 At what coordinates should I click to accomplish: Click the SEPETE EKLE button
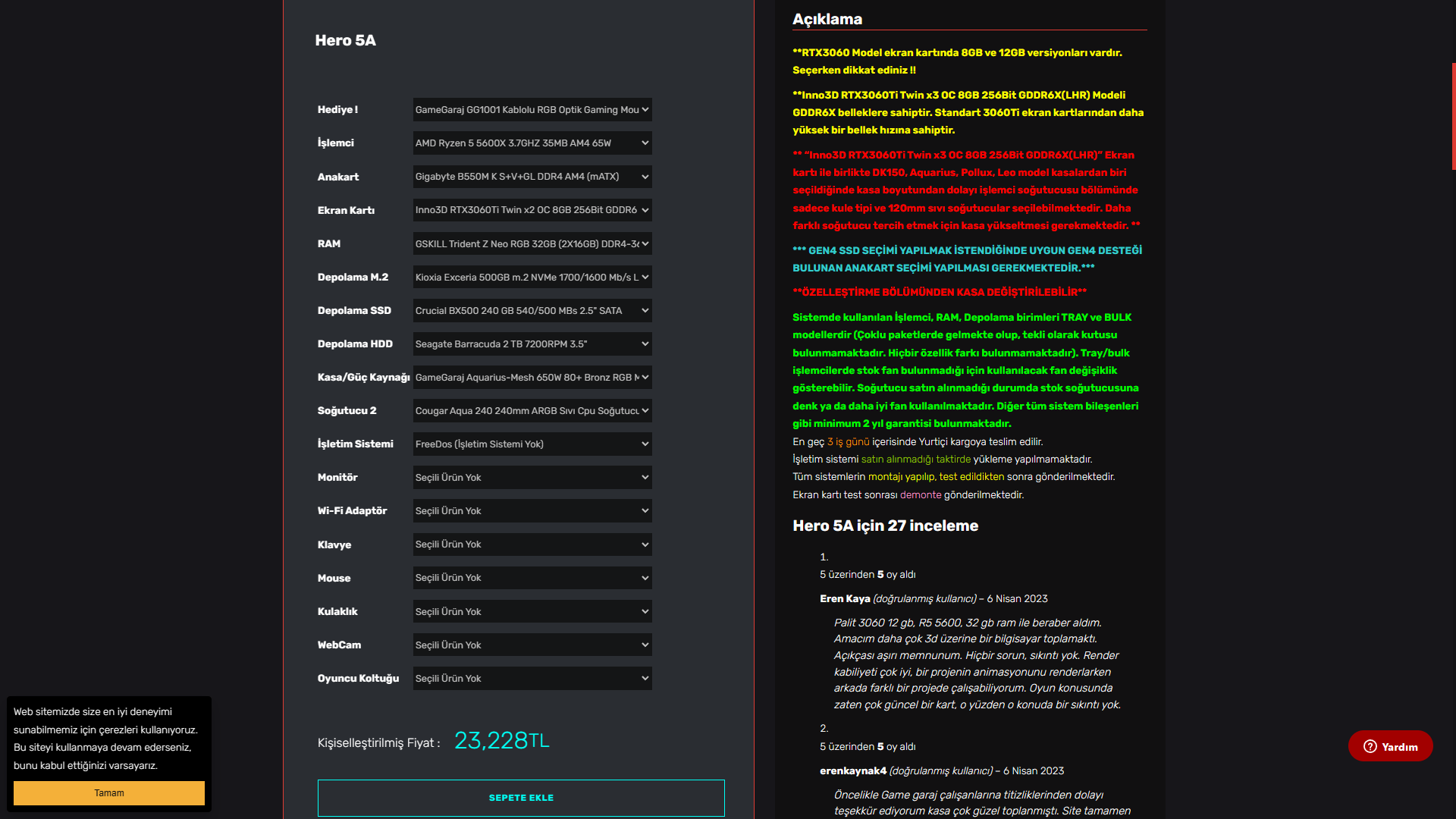point(521,798)
